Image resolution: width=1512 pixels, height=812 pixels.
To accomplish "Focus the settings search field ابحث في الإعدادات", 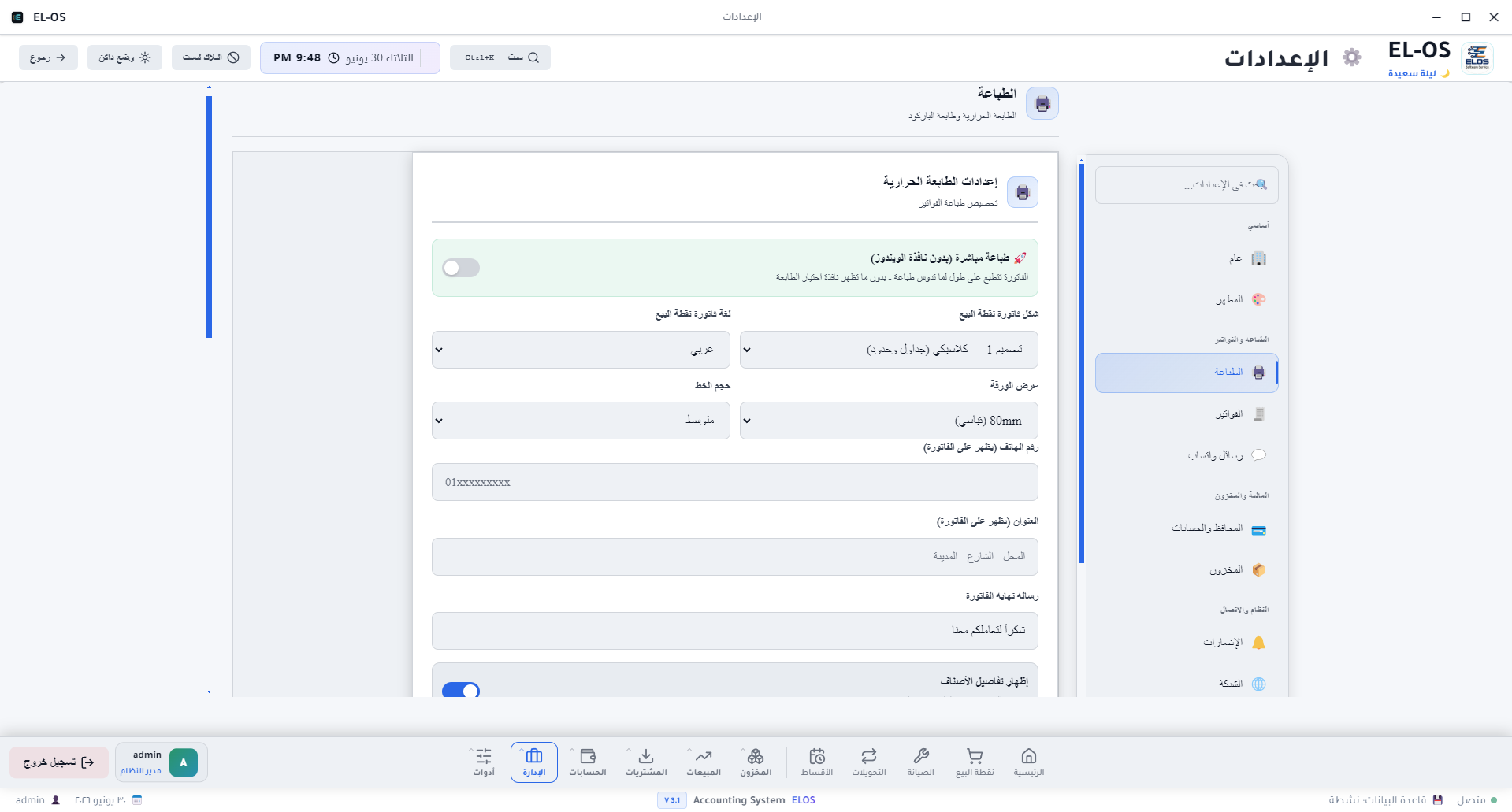I will [1187, 185].
